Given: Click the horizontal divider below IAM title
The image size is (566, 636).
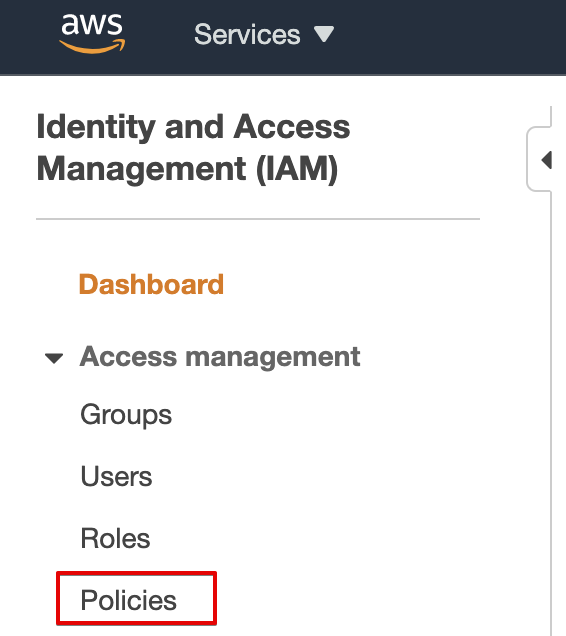Looking at the screenshot, I should point(258,219).
